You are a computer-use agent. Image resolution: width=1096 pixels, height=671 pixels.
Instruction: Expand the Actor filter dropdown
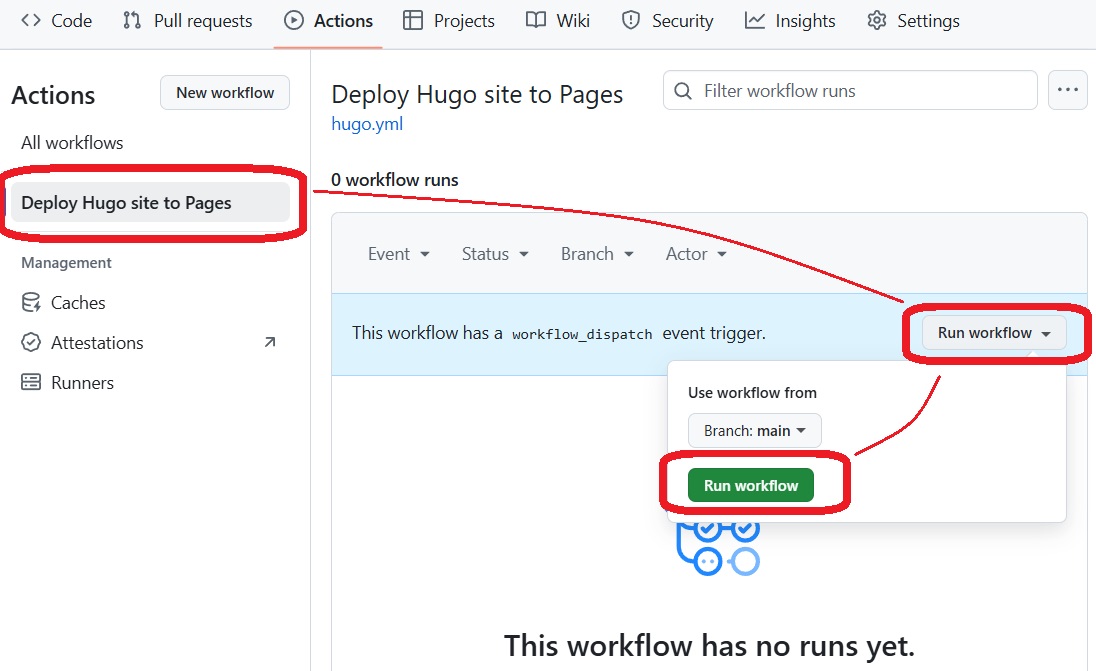696,254
